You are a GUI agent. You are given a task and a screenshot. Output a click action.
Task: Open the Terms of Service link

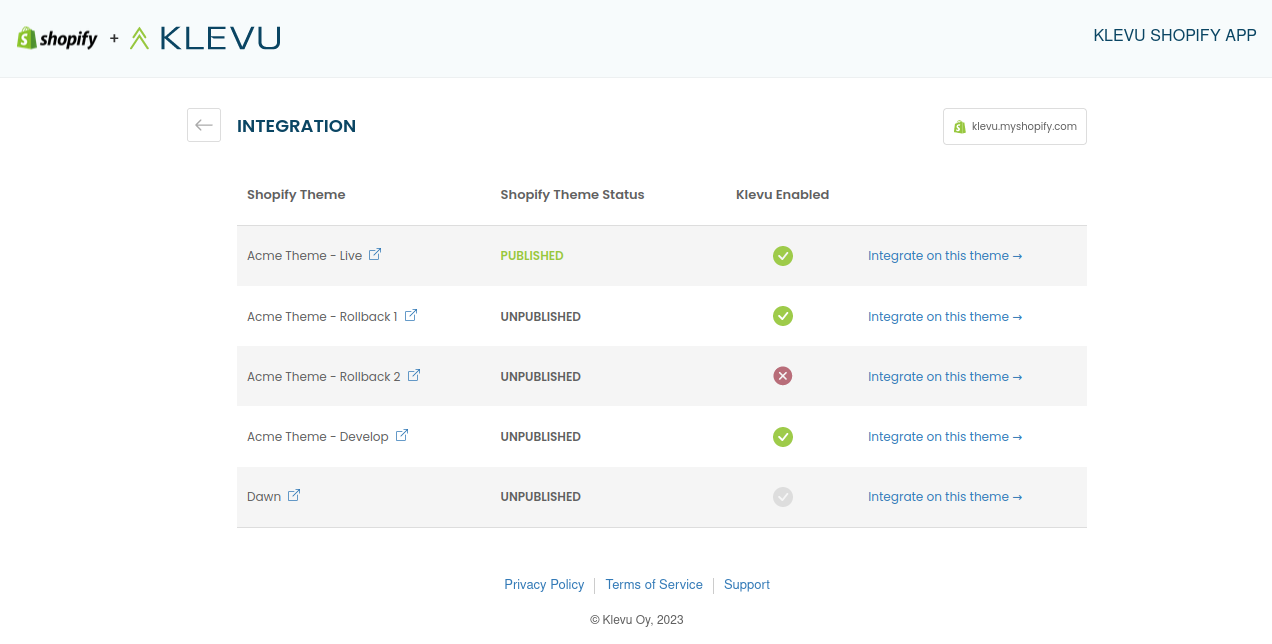point(654,585)
